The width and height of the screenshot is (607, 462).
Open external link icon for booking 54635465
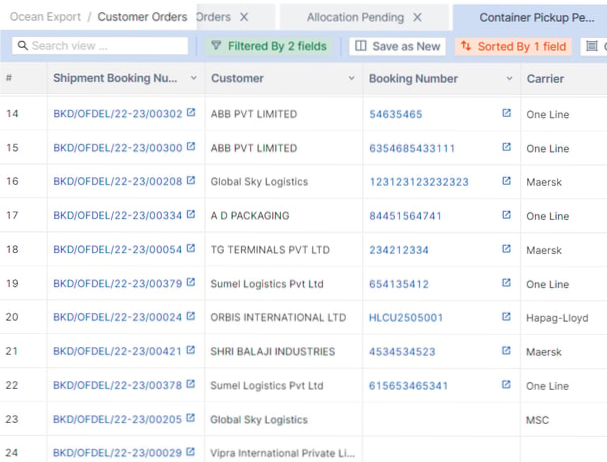point(506,113)
